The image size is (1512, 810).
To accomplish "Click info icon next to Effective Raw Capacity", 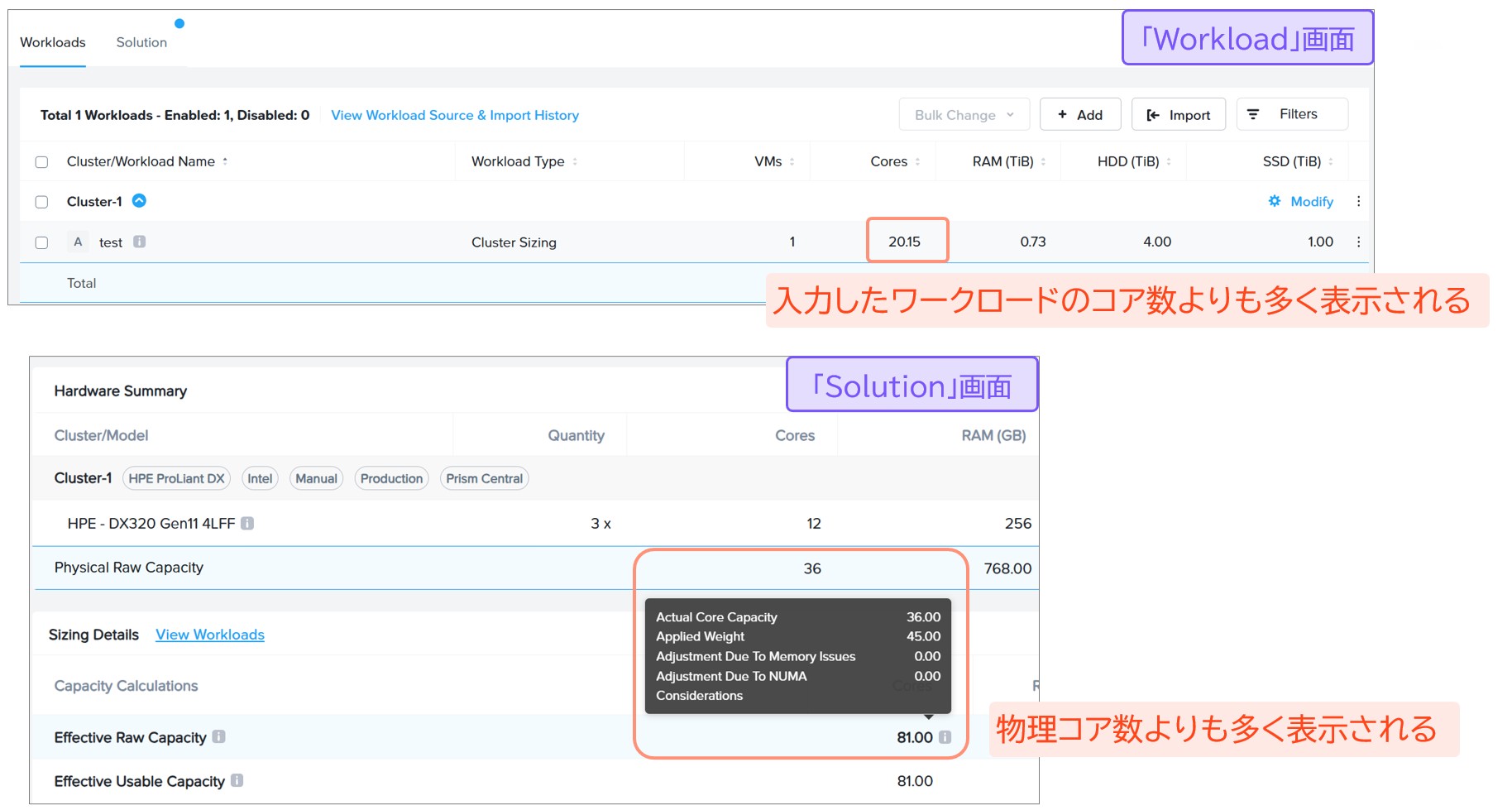I will 218,736.
